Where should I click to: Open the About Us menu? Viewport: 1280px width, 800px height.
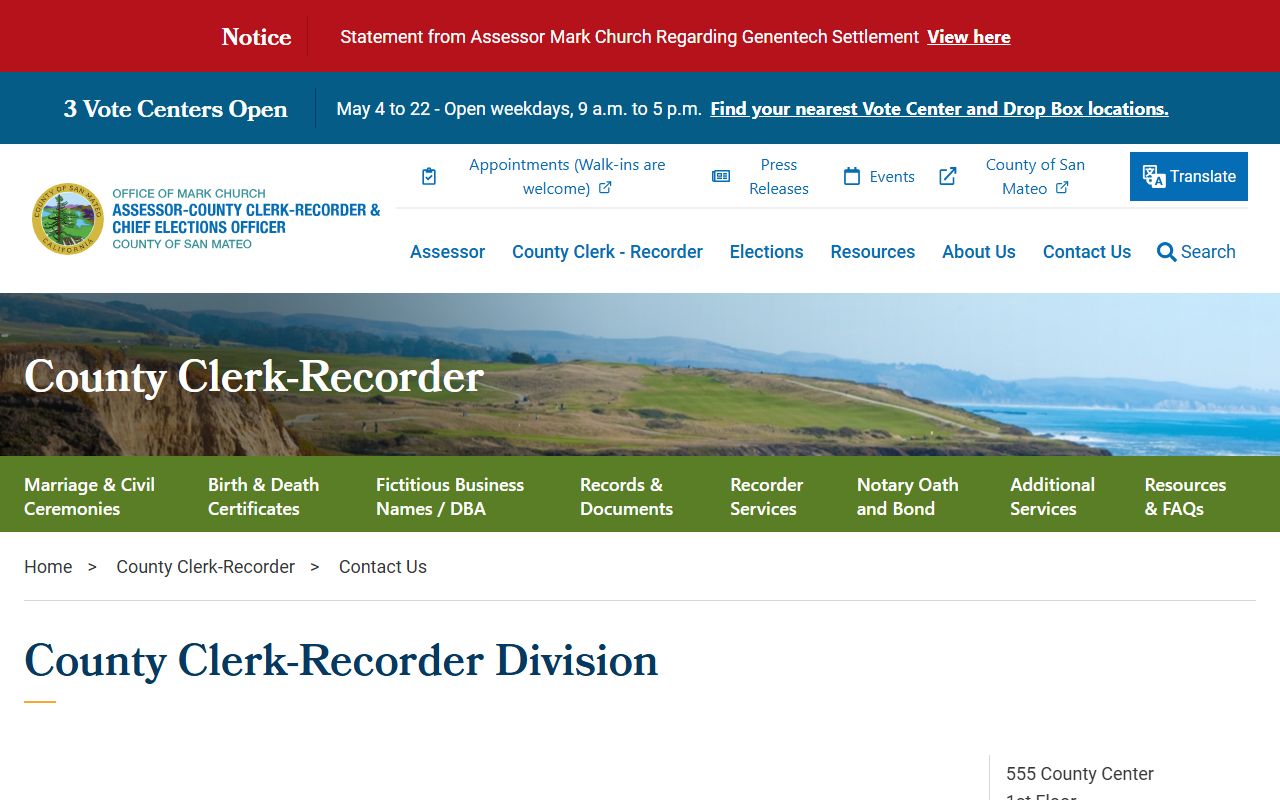tap(978, 252)
